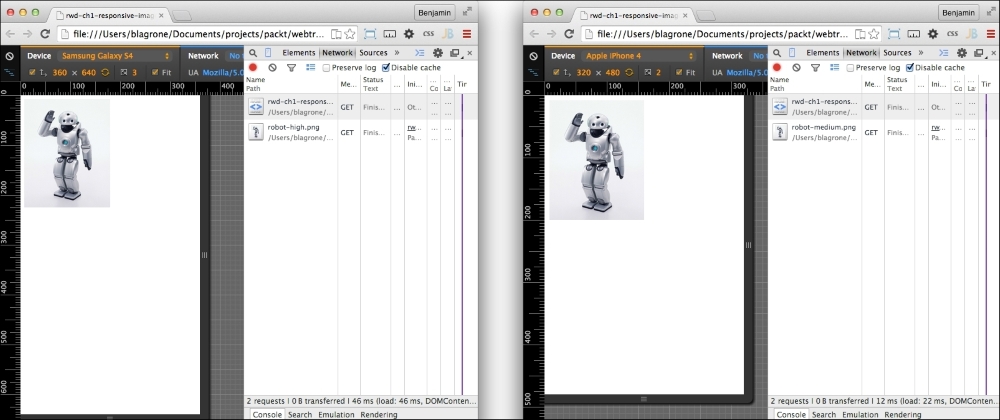The width and height of the screenshot is (1000, 420).
Task: Click the JB extension icon in the right window
Action: [972, 34]
